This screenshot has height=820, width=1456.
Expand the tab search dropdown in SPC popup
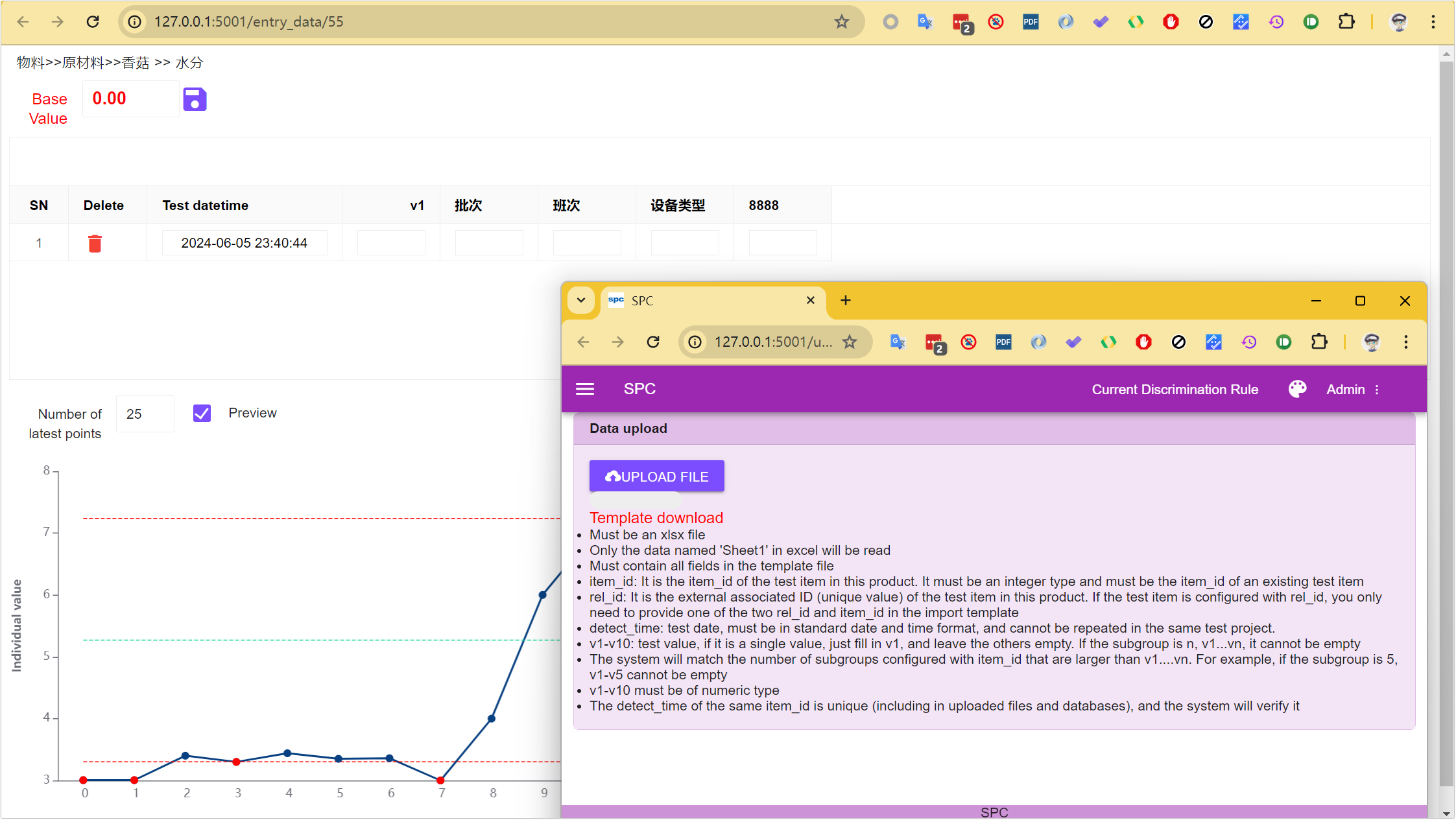tap(581, 300)
